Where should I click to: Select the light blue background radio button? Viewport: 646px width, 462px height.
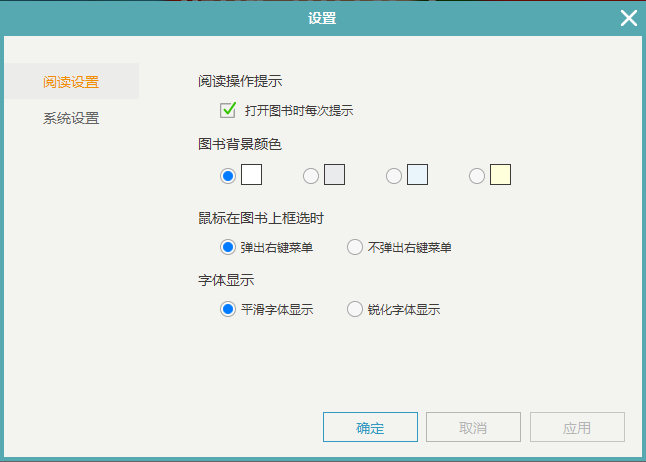click(x=394, y=176)
